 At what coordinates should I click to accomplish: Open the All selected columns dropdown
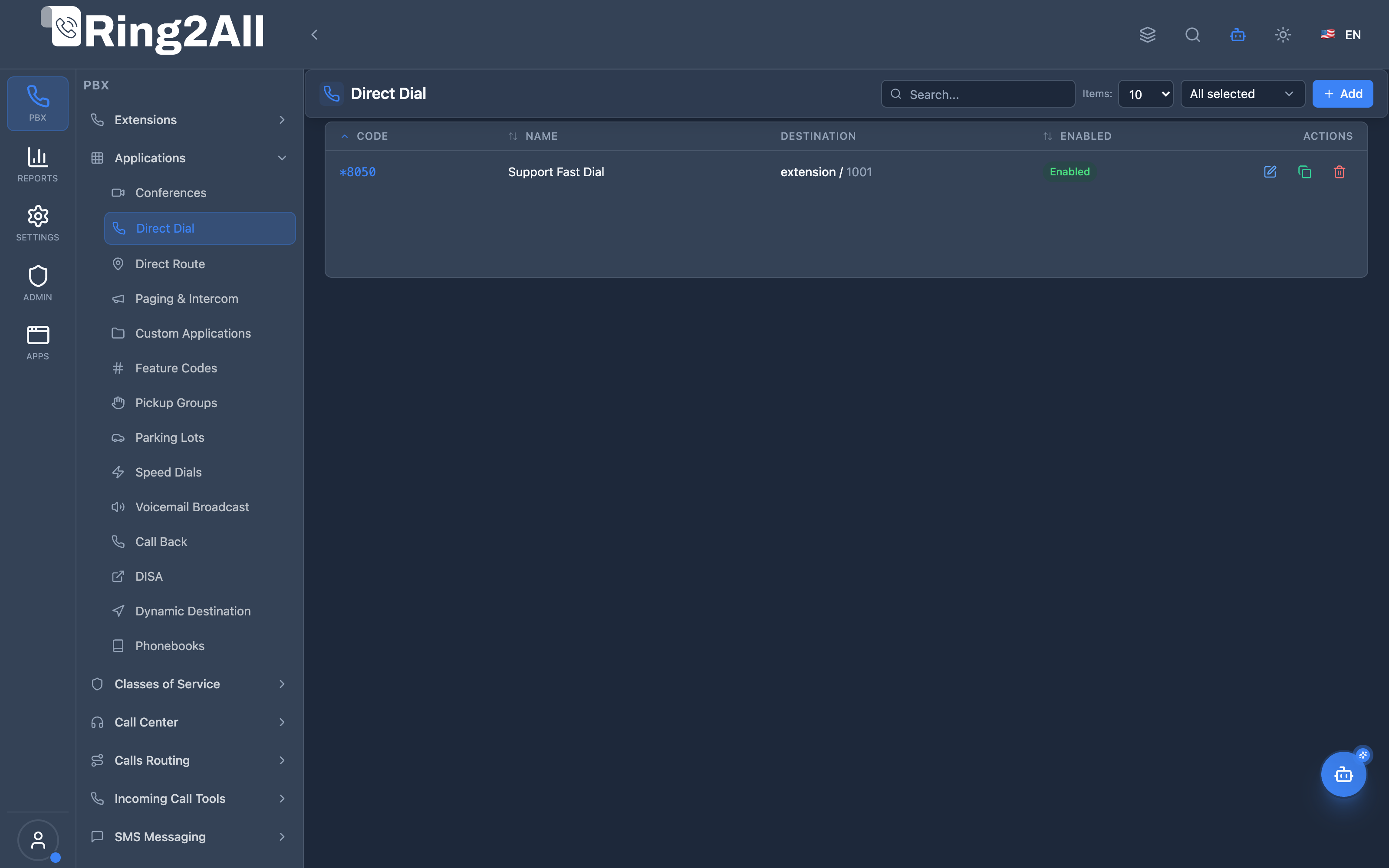1243,94
